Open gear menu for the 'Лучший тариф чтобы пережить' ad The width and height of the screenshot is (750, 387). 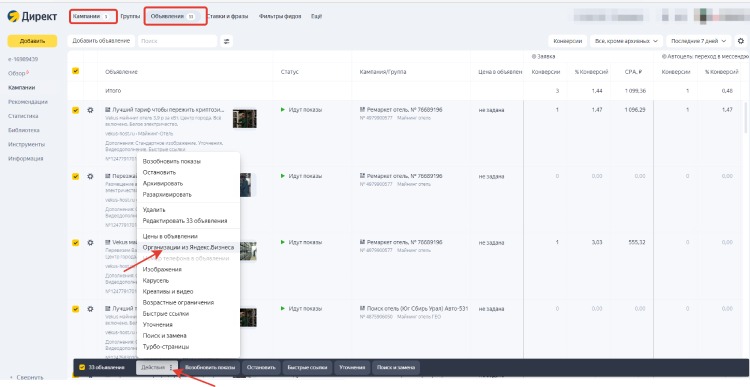click(90, 110)
